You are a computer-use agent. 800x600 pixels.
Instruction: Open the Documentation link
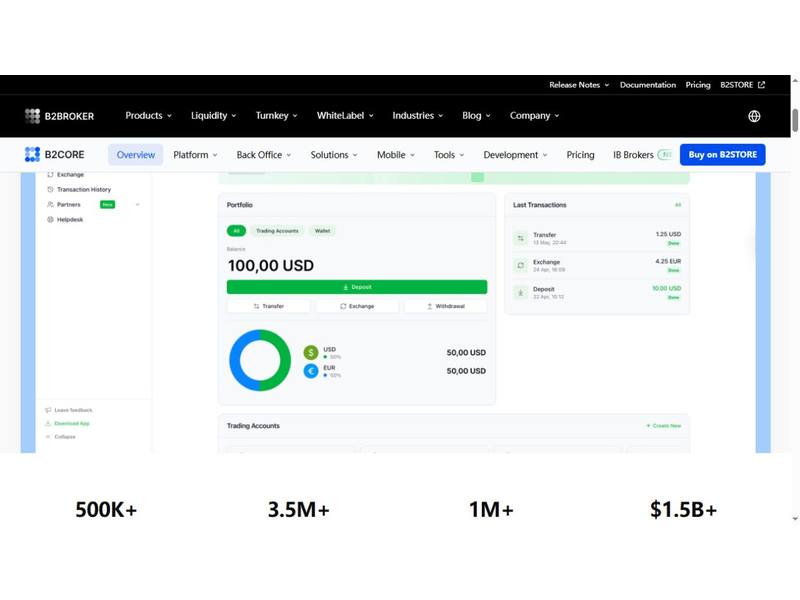(647, 85)
